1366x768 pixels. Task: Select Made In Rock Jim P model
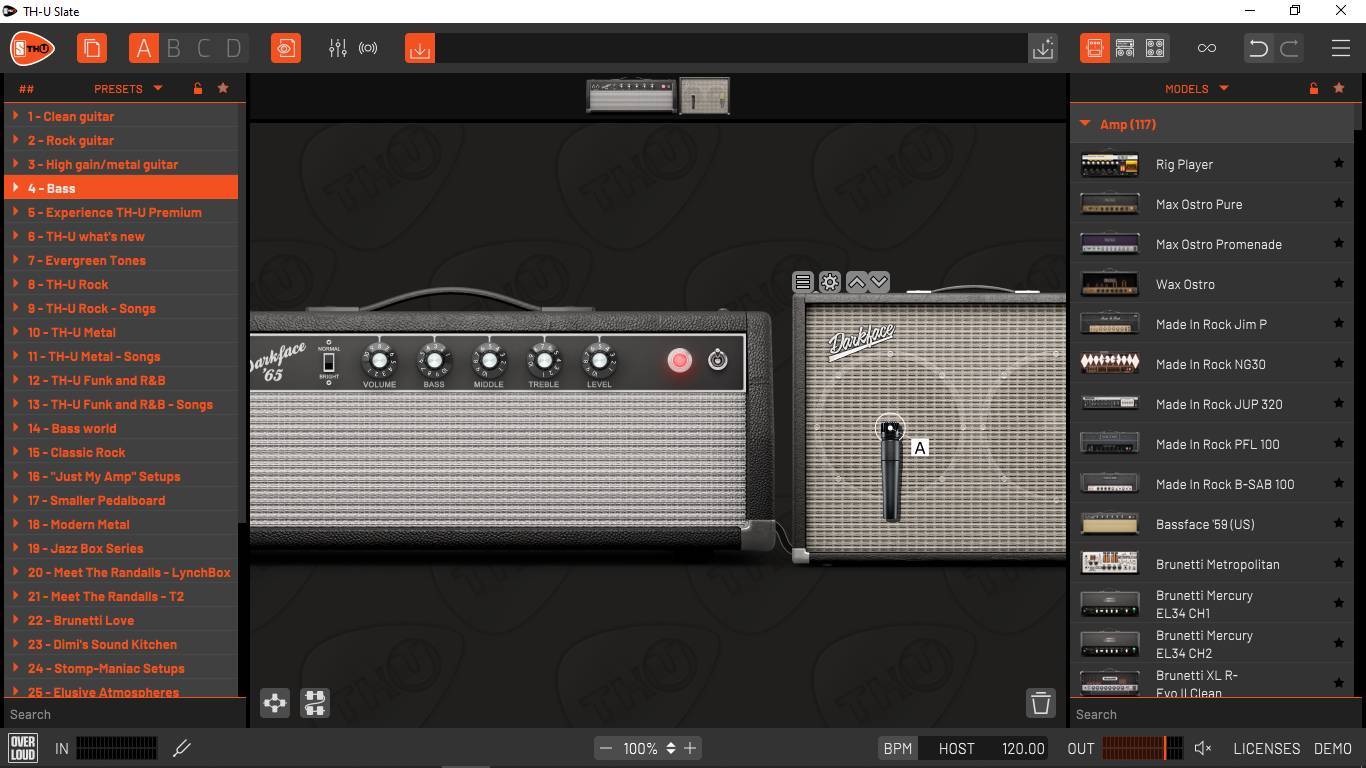pyautogui.click(x=1213, y=324)
